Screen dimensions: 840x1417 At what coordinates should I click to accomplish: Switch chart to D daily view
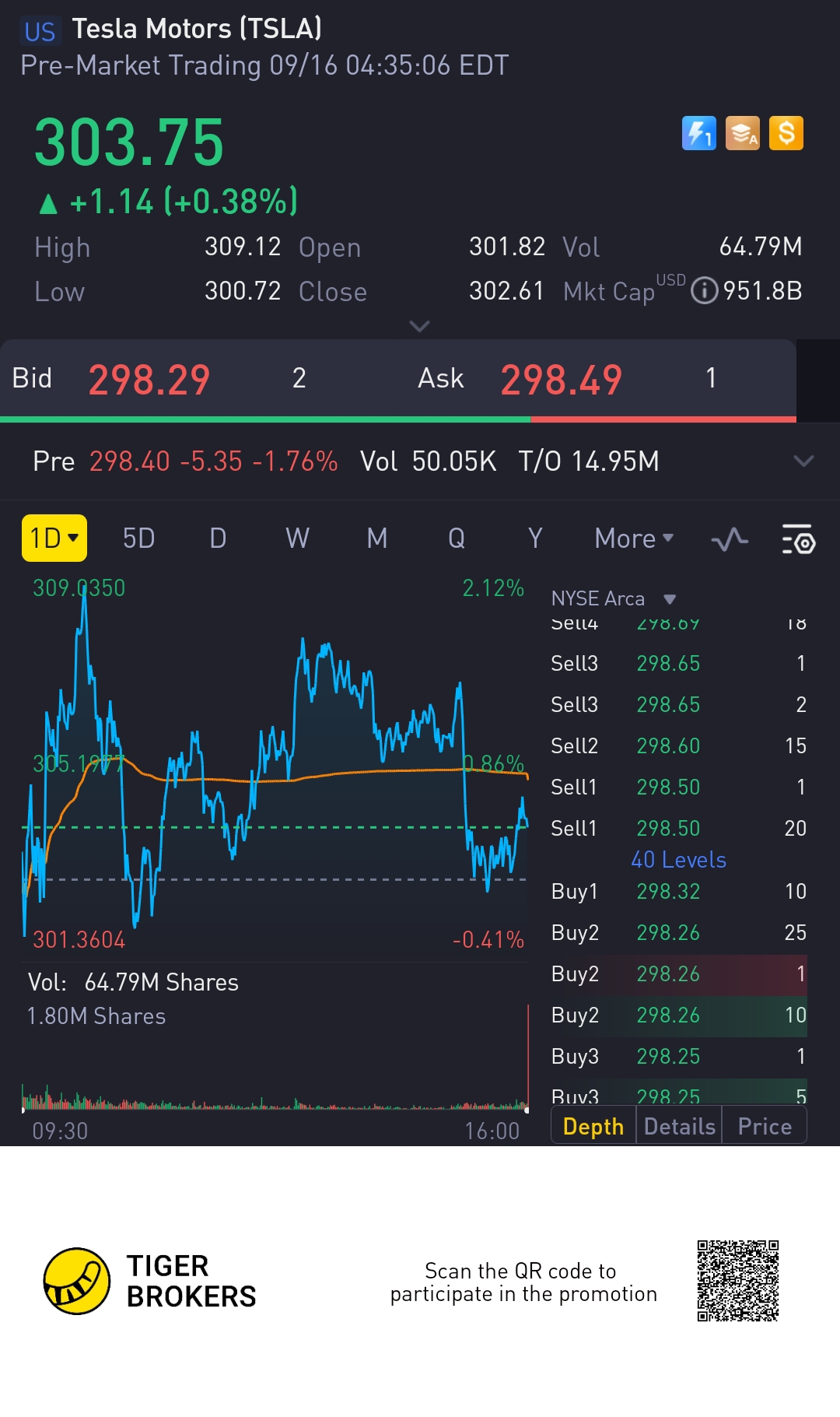(218, 538)
